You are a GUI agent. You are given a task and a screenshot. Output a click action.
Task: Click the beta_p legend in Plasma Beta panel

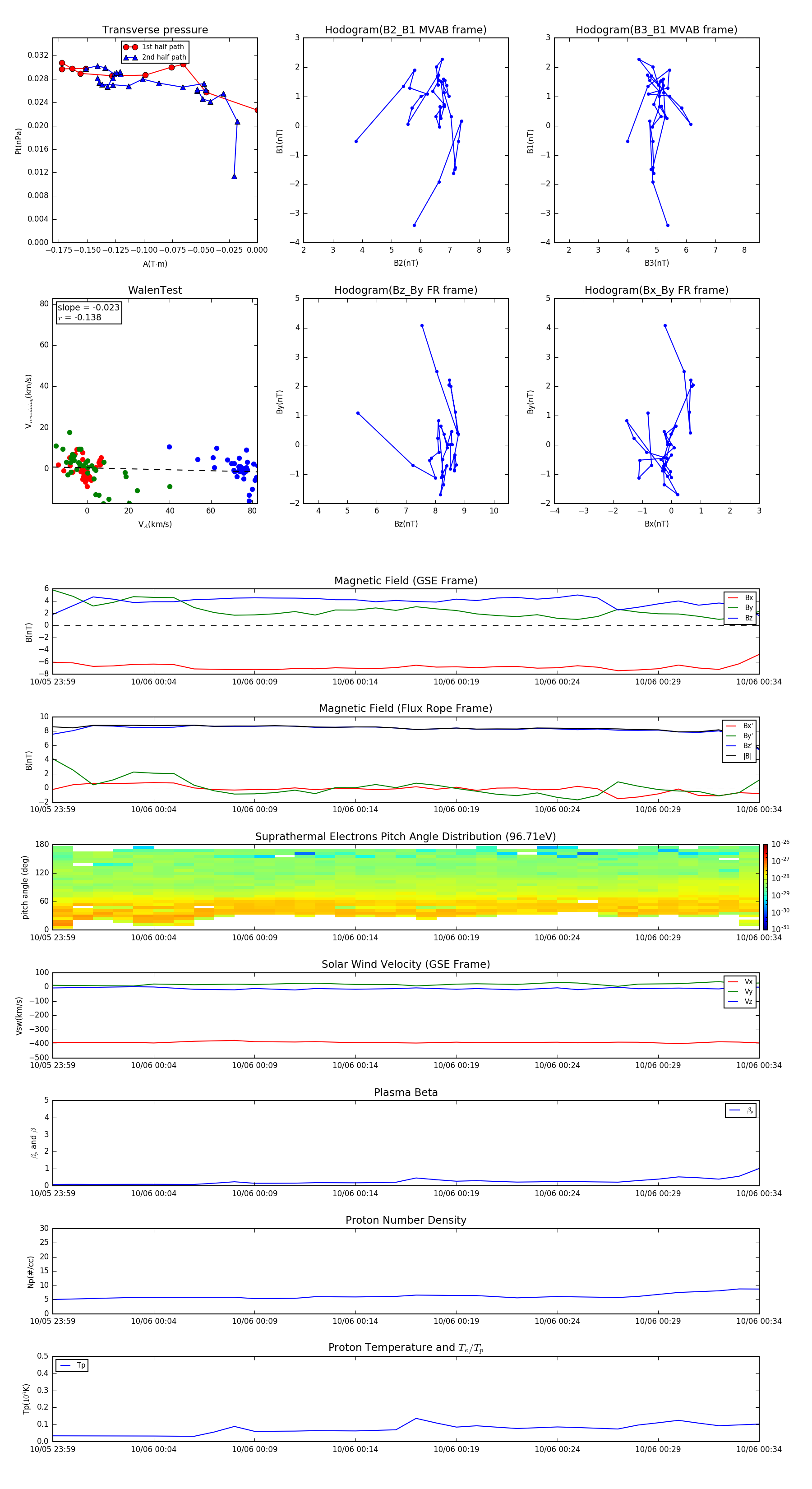[741, 1110]
